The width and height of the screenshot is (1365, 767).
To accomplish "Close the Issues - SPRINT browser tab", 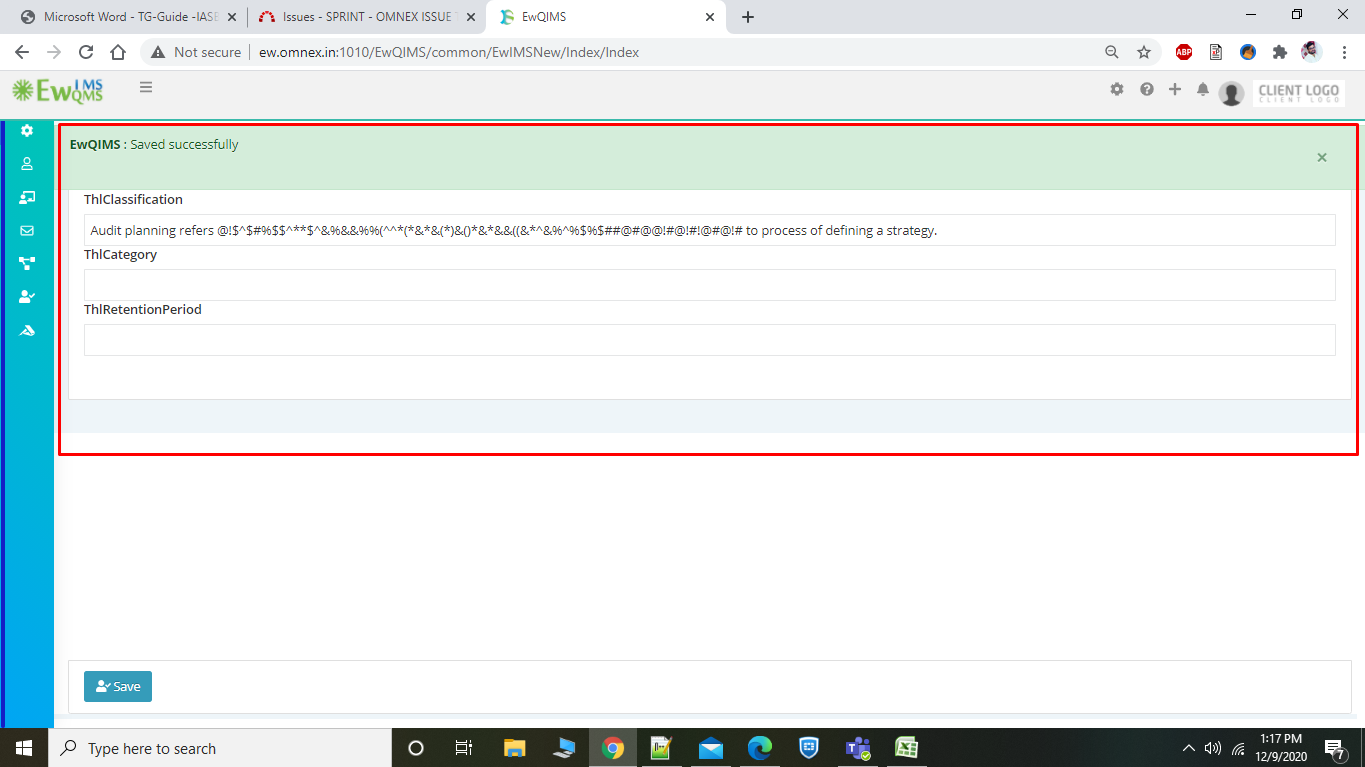I will (470, 17).
